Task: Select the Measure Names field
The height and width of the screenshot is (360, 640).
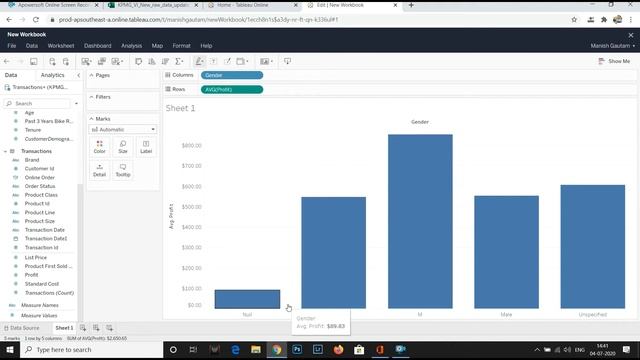Action: [x=40, y=305]
